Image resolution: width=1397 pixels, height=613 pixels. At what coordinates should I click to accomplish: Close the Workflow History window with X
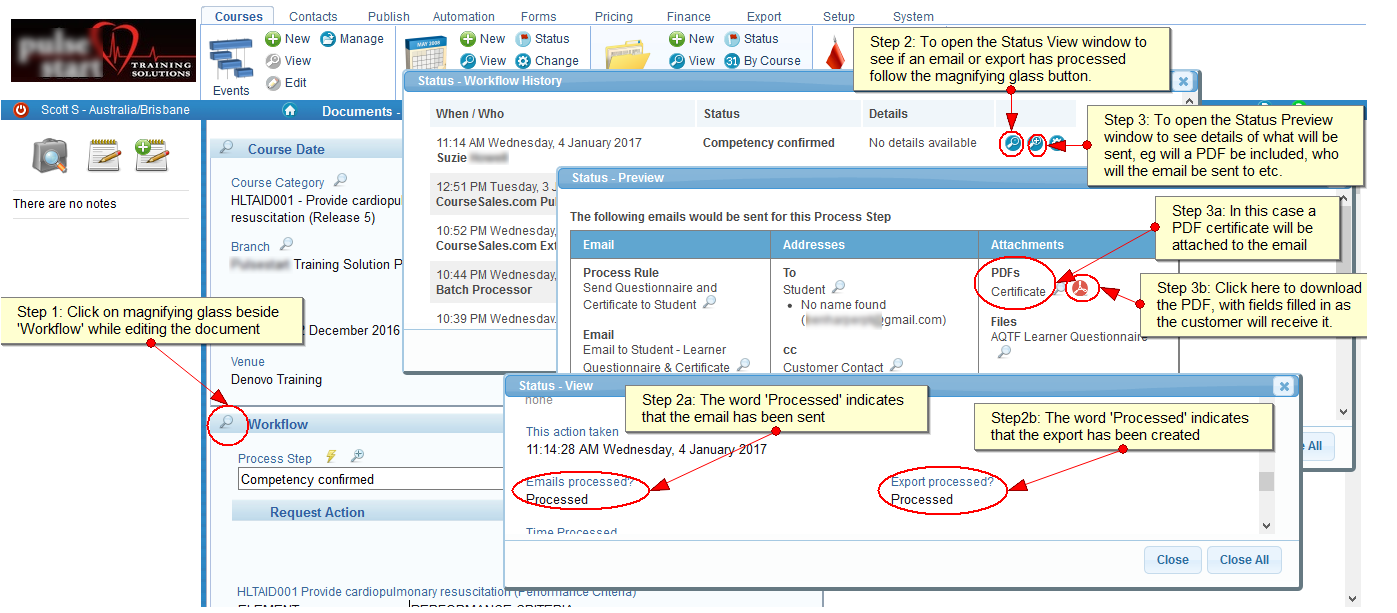click(x=1183, y=82)
